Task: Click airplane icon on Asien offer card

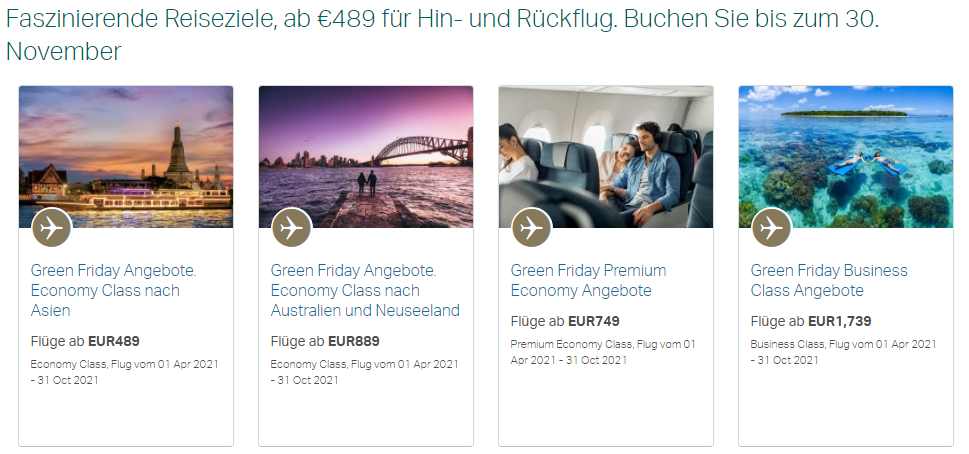Action: point(51,228)
